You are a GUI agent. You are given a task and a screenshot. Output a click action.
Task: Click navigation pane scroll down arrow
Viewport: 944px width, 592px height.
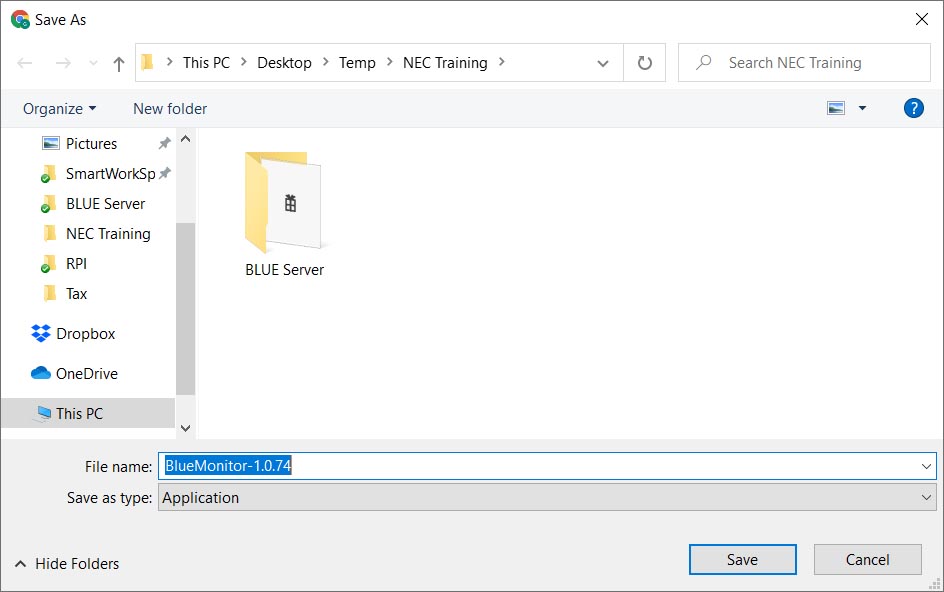click(x=185, y=428)
